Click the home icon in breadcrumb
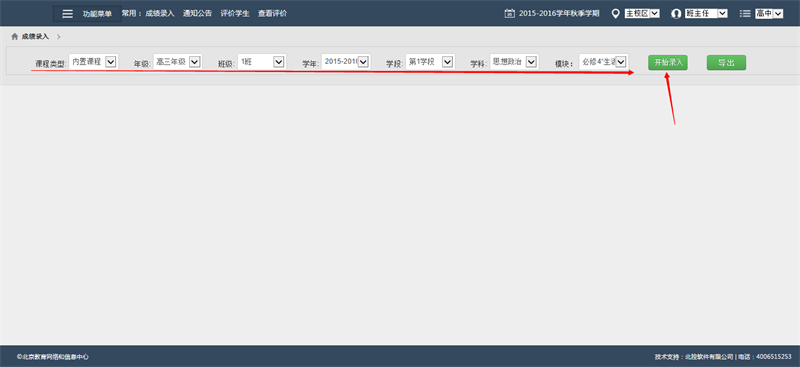This screenshot has height=367, width=800. [14, 37]
